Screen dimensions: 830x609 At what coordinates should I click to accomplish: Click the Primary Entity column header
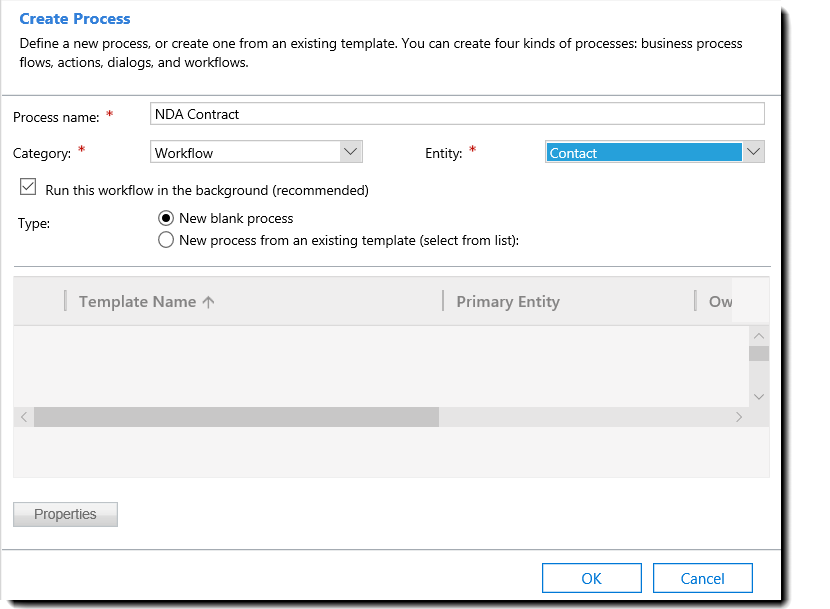[x=507, y=300]
